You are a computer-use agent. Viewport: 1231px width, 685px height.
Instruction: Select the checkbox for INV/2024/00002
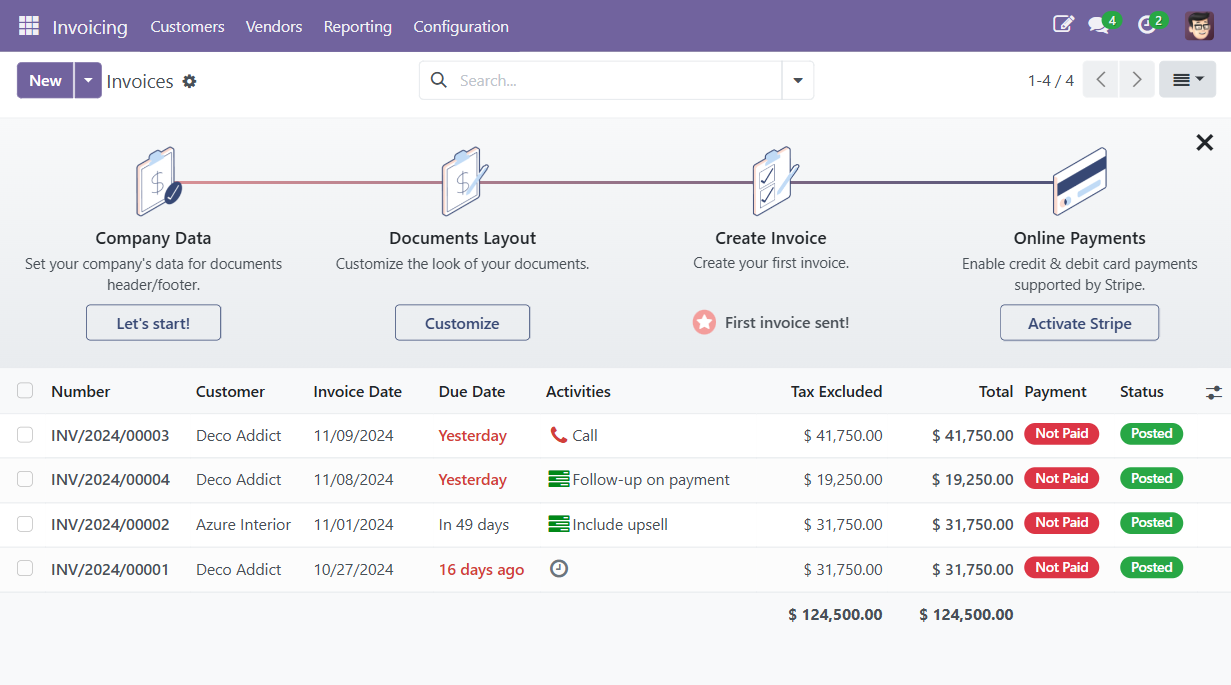(x=25, y=524)
